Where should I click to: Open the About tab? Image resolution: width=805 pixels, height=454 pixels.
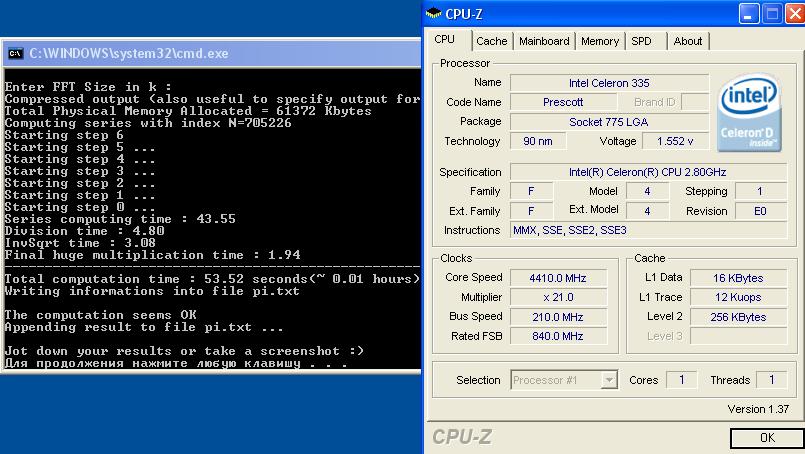[x=687, y=41]
